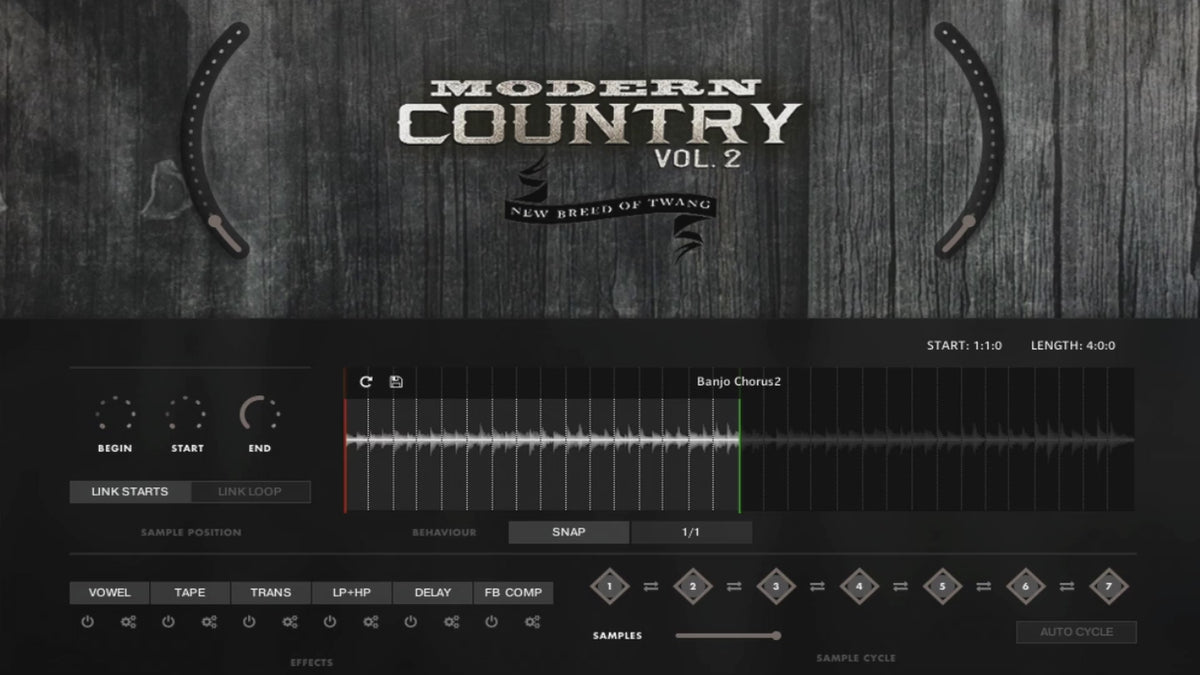Image resolution: width=1200 pixels, height=675 pixels.
Task: Open the TAPE effect settings gears icon
Action: pyautogui.click(x=209, y=622)
